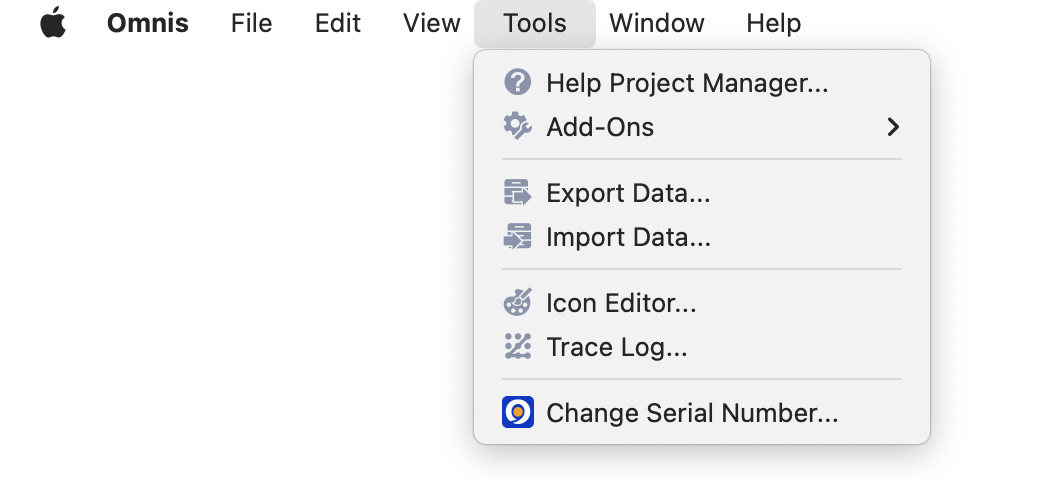Expand the Add-Ons submenu chevron

pos(893,127)
